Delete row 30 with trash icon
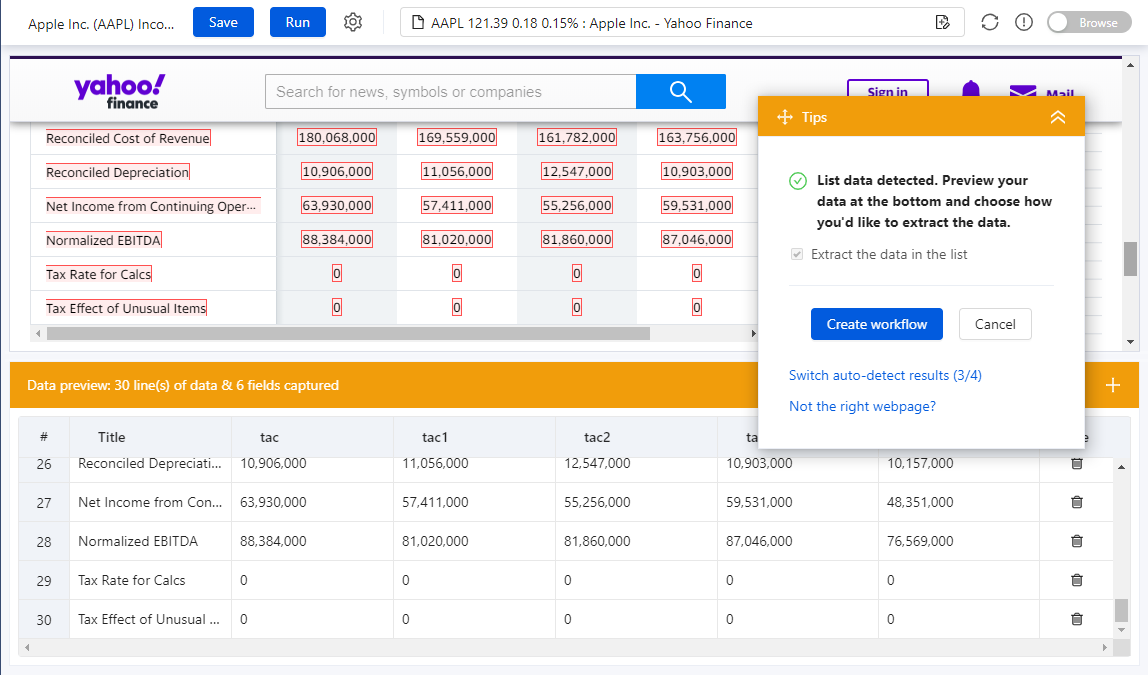This screenshot has width=1148, height=675. [x=1077, y=619]
